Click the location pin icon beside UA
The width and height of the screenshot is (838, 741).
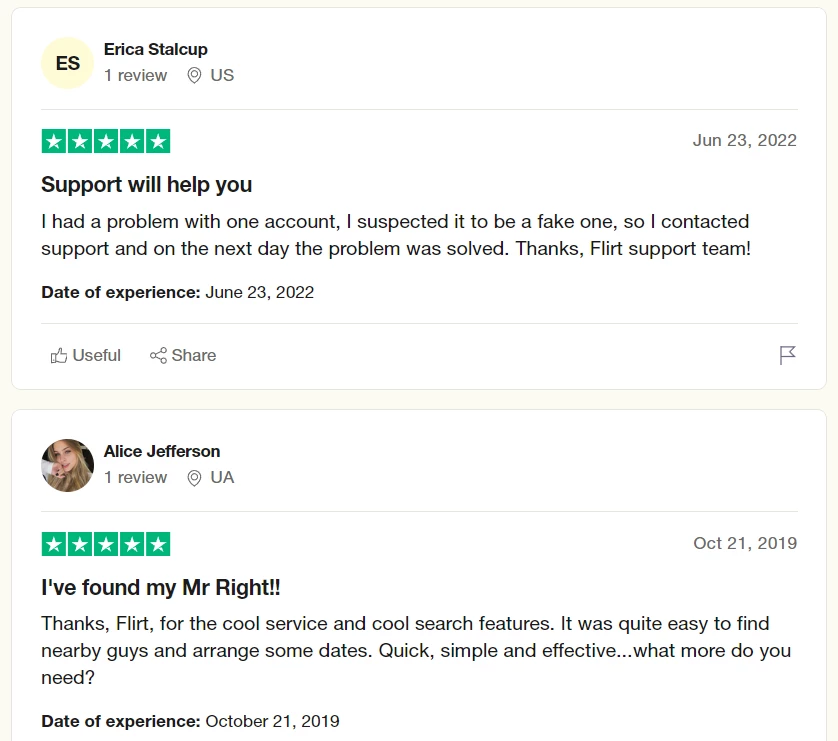(194, 478)
